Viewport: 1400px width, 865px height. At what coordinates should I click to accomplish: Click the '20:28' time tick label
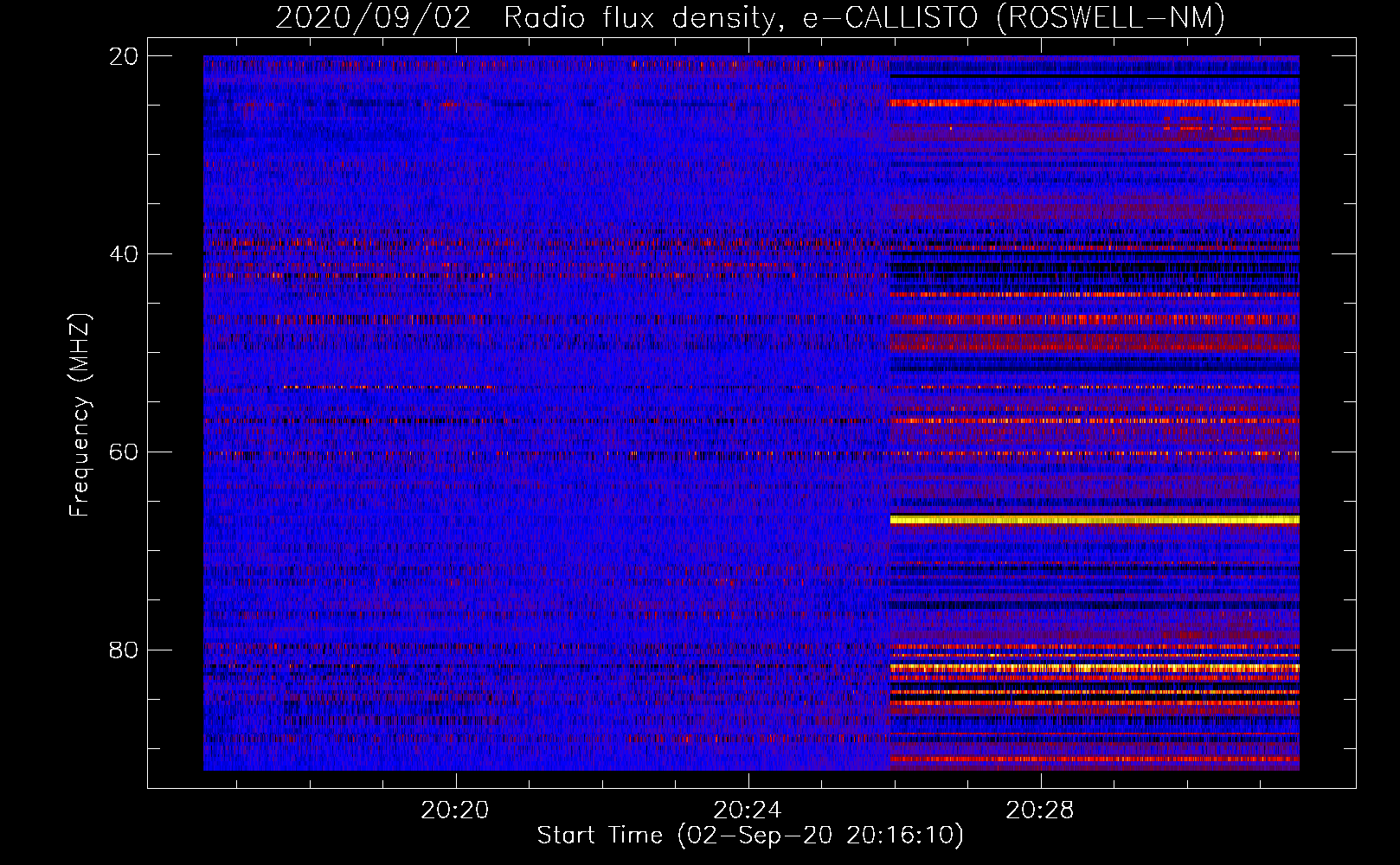1040,811
